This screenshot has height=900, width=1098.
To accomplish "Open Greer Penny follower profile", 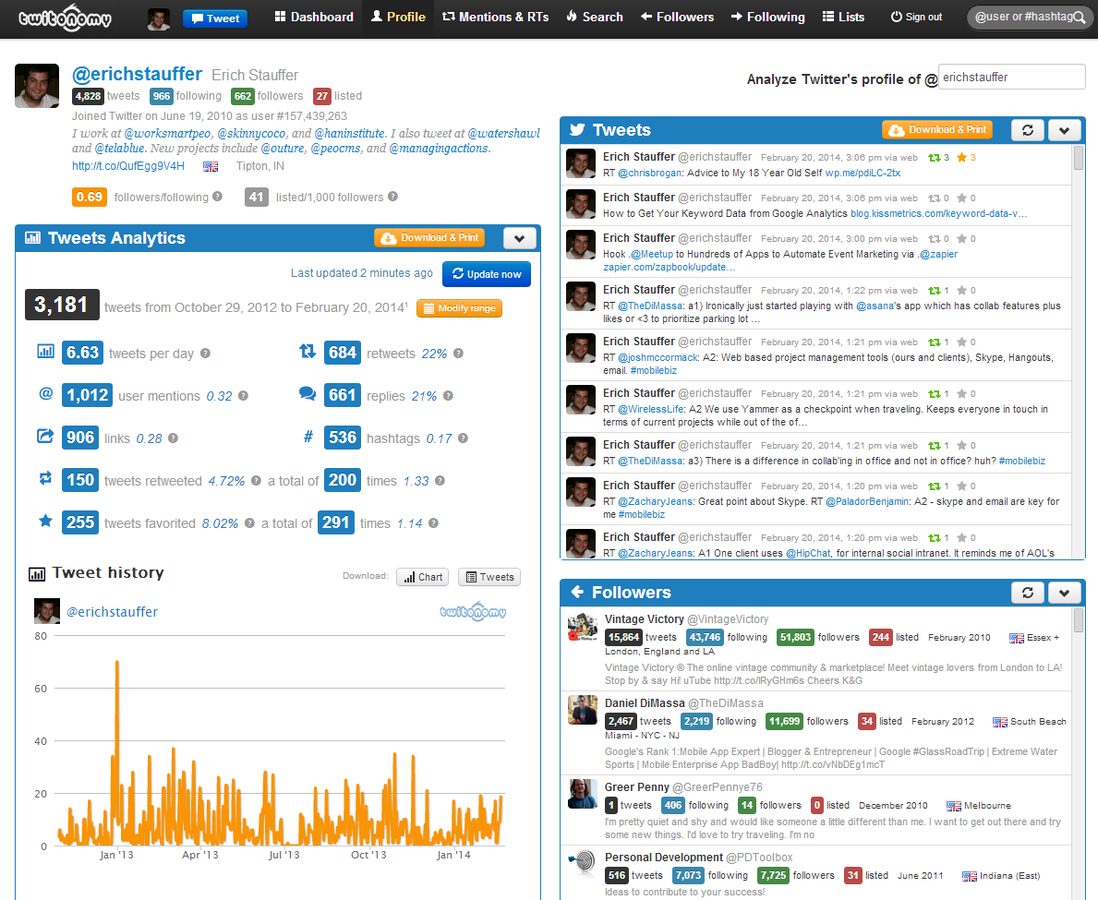I will pyautogui.click(x=637, y=787).
